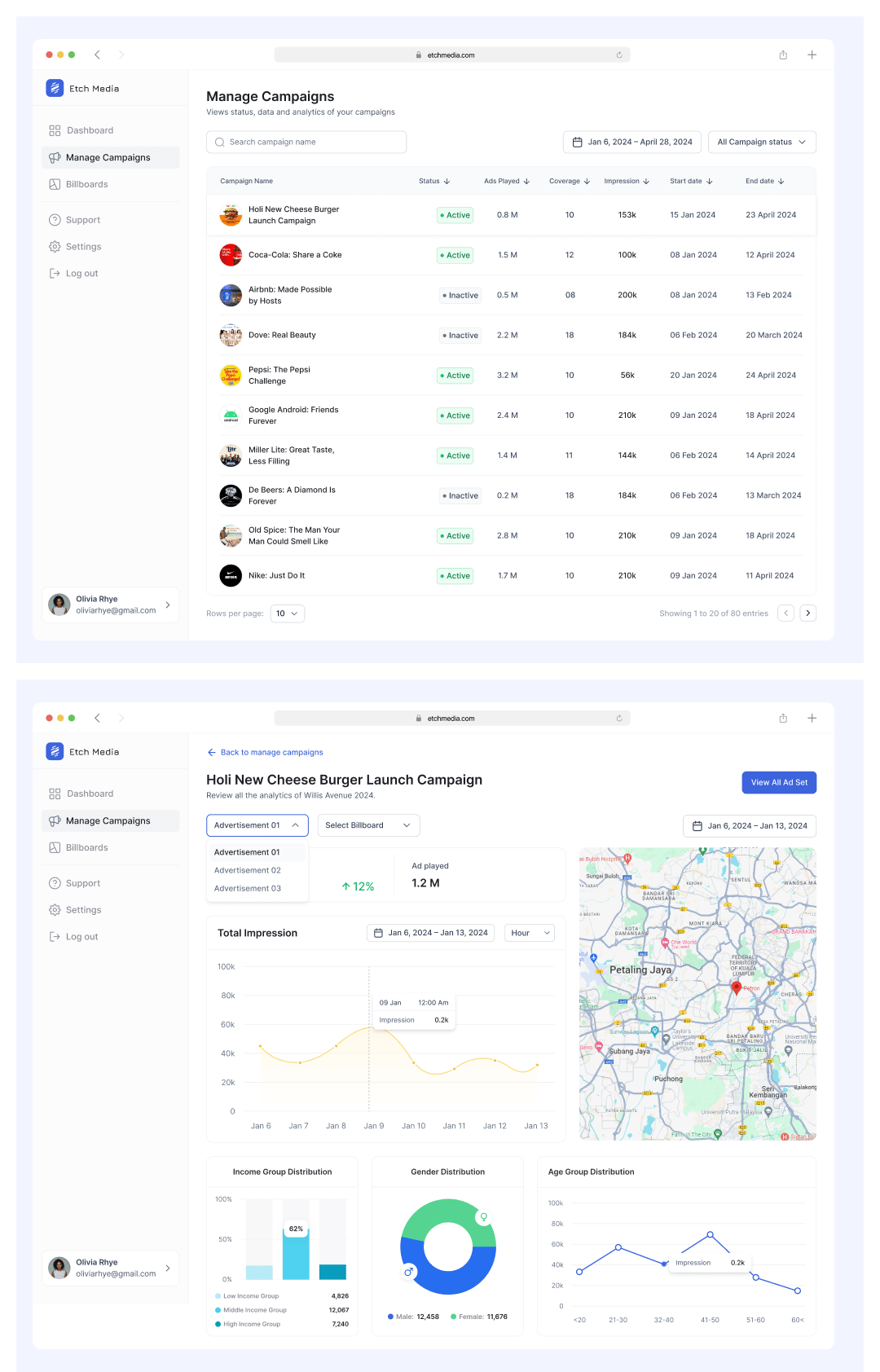Click search magnifier icon in campaign search
The width and height of the screenshot is (880, 1372).
[220, 142]
